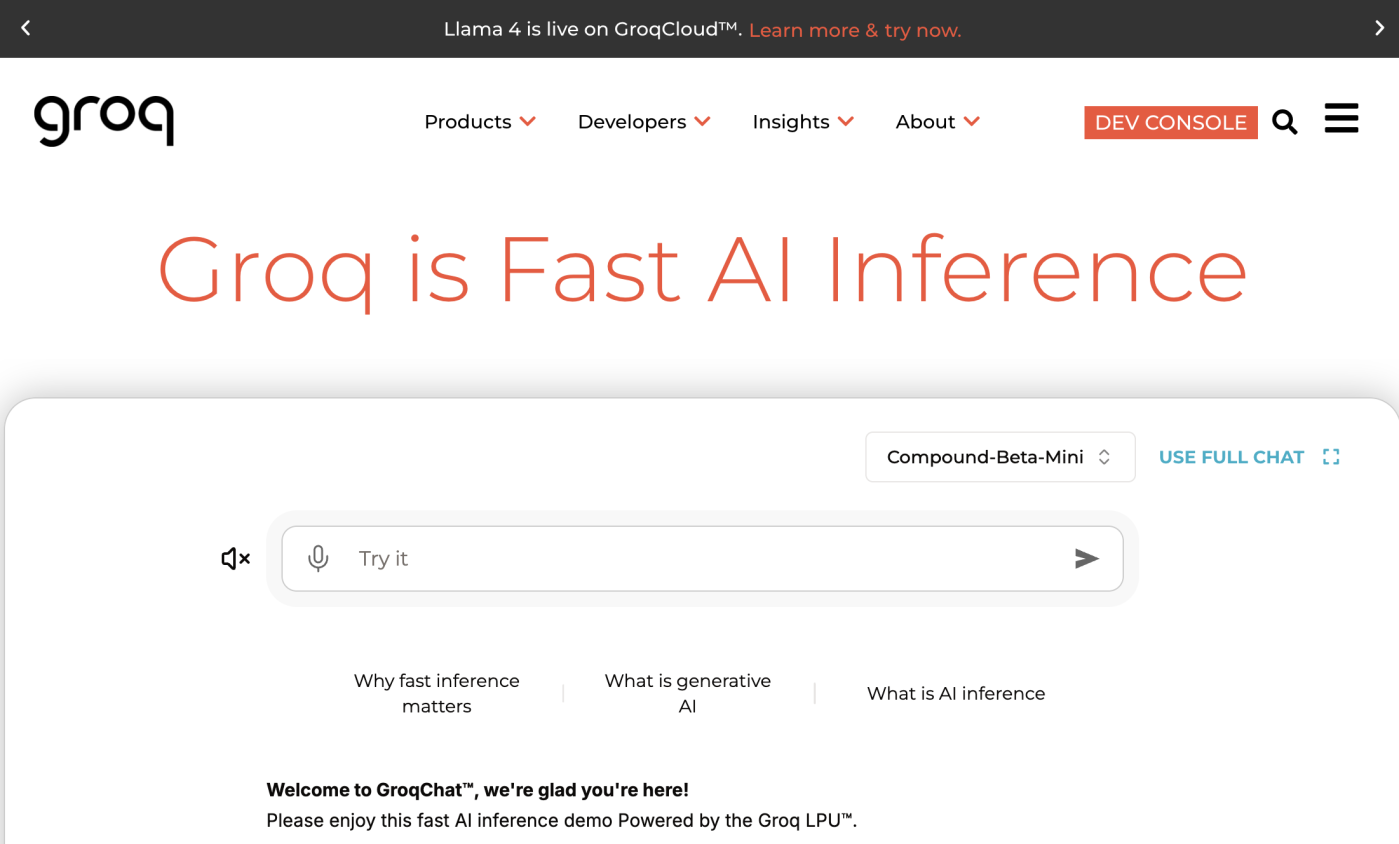Viewport: 1399px width, 844px height.
Task: Send the prompt with paper plane icon
Action: click(x=1087, y=558)
